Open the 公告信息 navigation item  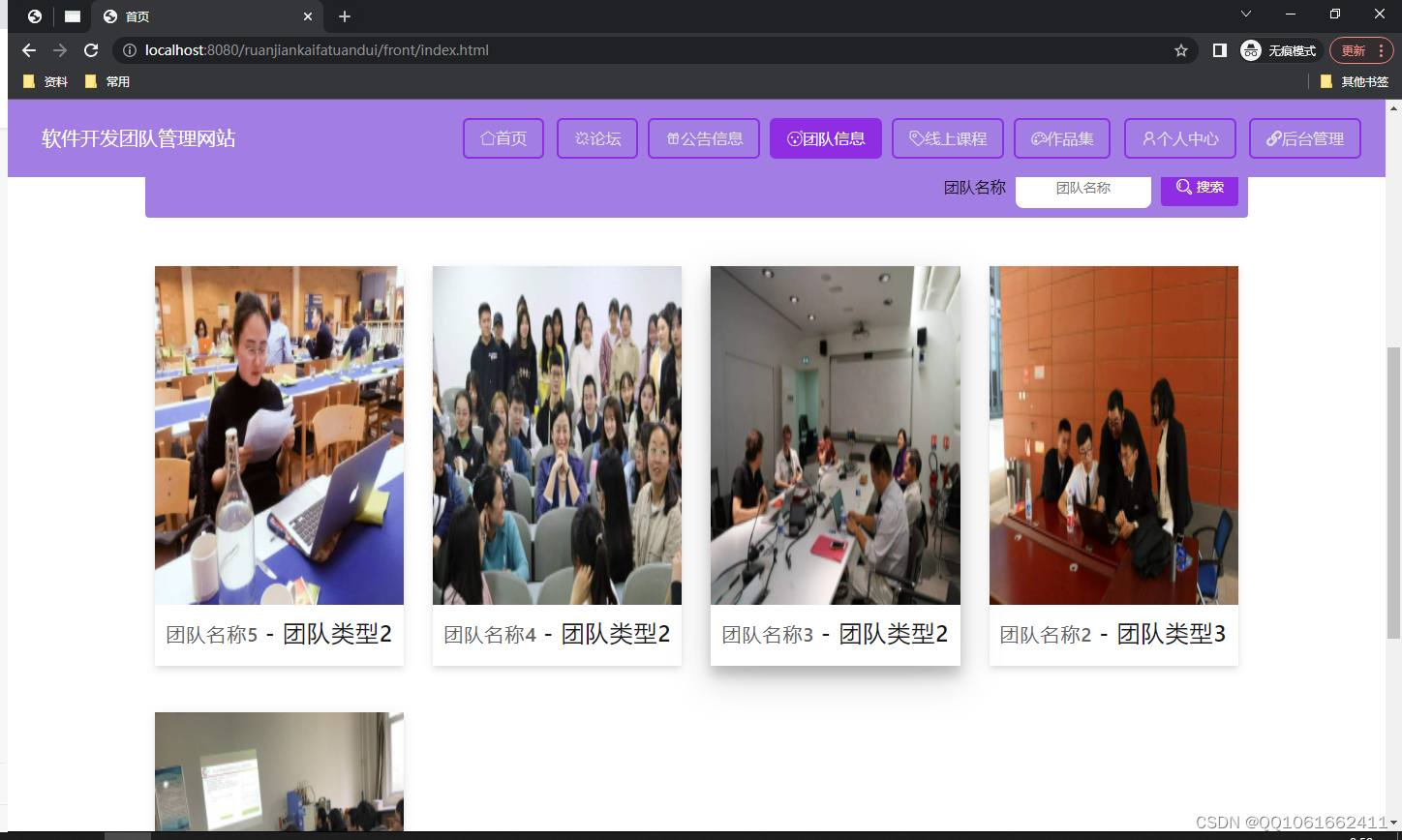click(x=704, y=138)
